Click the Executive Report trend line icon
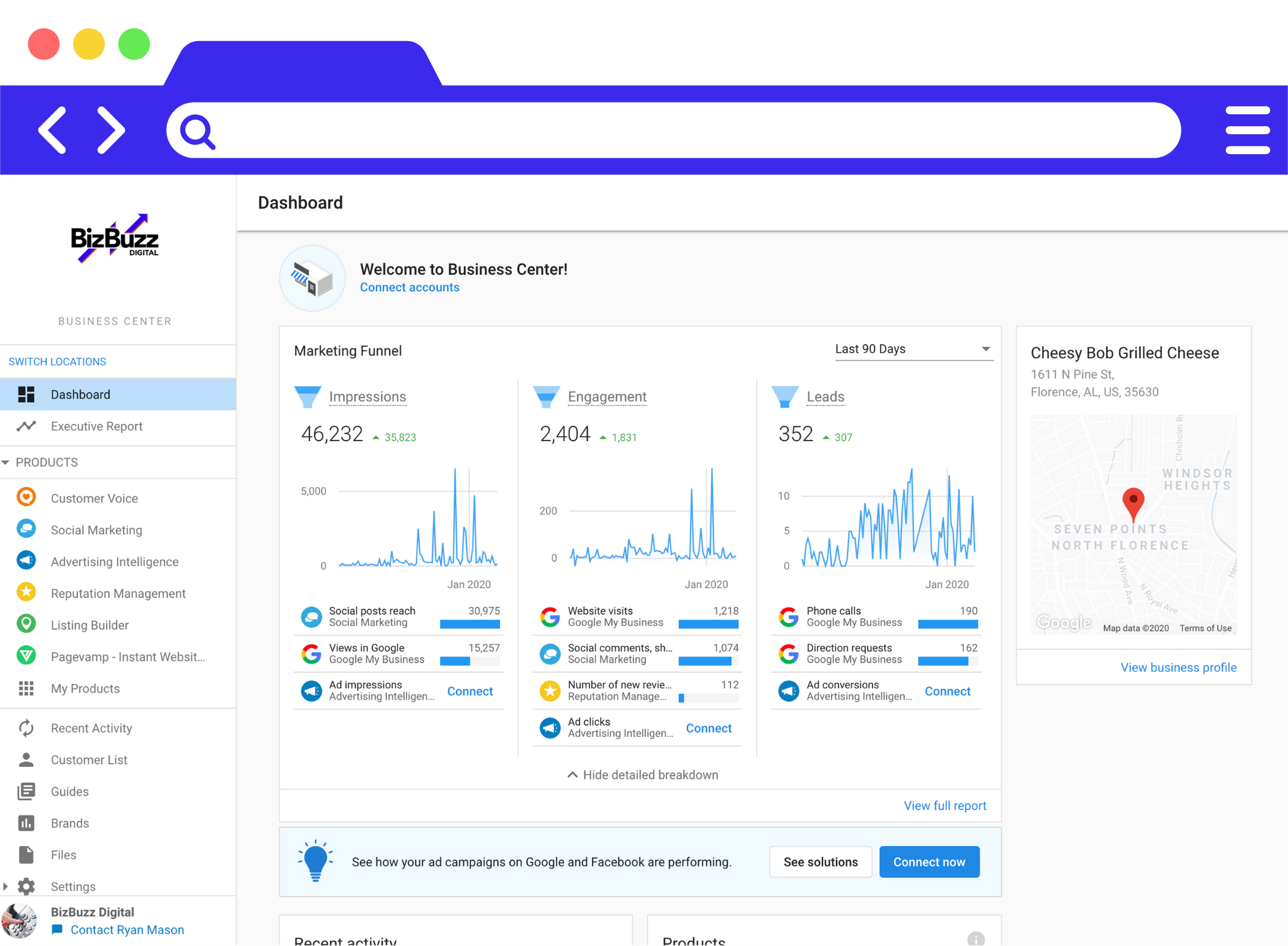Viewport: 1288px width, 946px height. tap(26, 426)
